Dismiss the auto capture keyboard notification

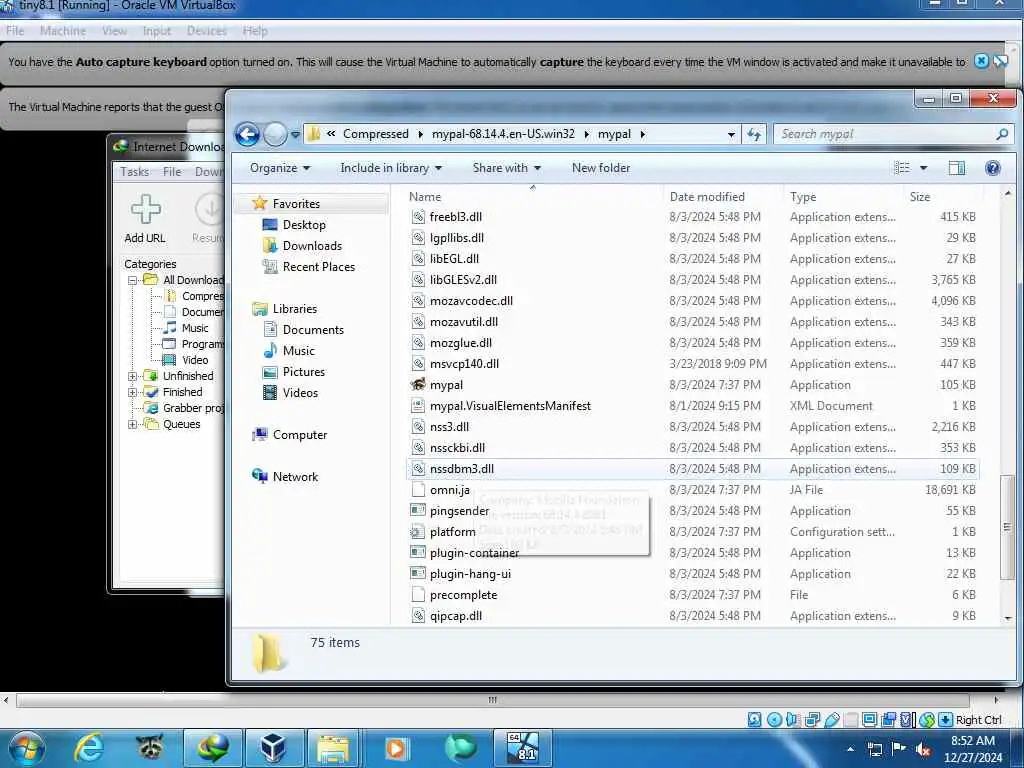pyautogui.click(x=981, y=61)
